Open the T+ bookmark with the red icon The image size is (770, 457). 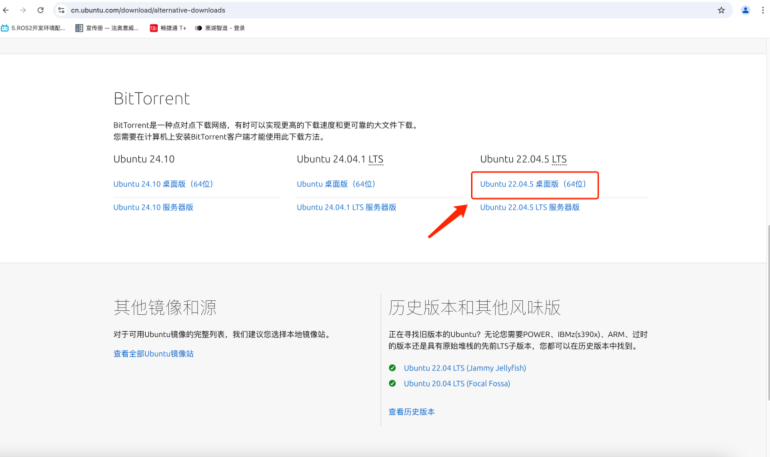pyautogui.click(x=168, y=28)
